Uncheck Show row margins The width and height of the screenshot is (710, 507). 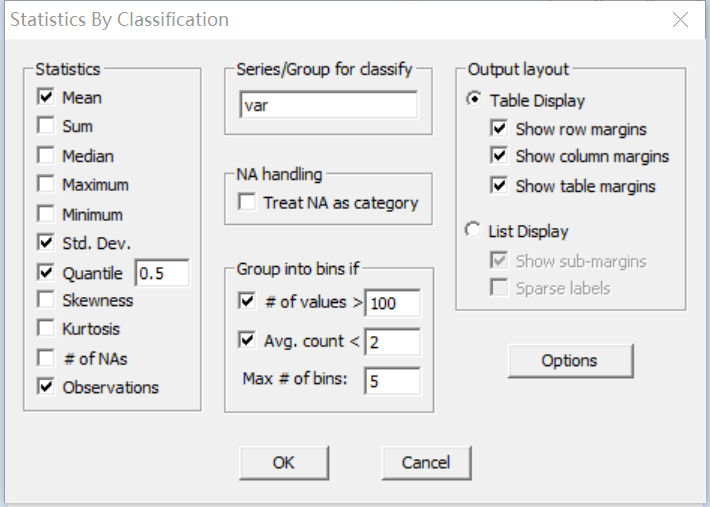click(x=499, y=129)
